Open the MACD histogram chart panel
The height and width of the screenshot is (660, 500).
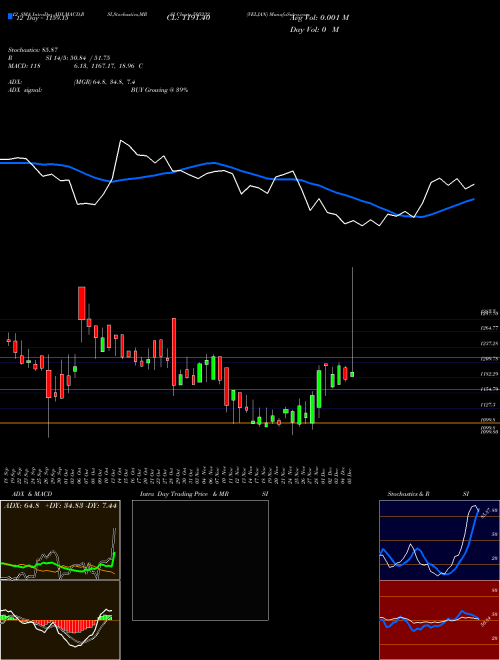click(x=60, y=620)
